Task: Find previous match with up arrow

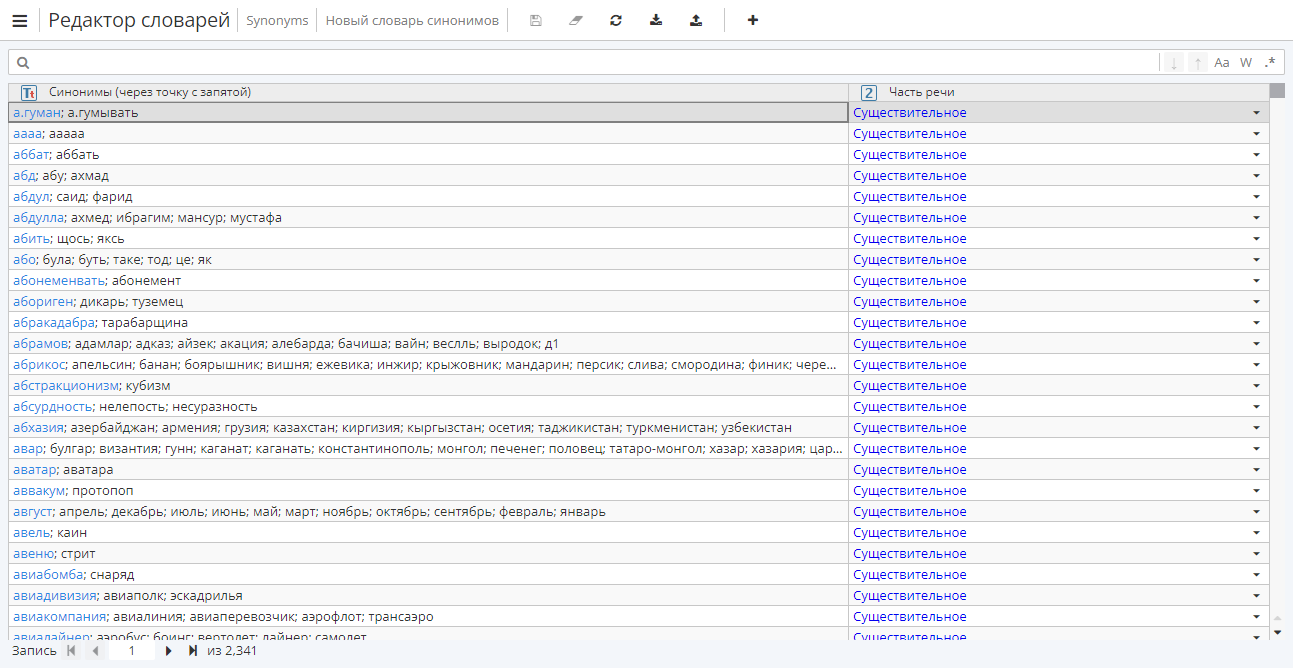Action: [x=1198, y=63]
